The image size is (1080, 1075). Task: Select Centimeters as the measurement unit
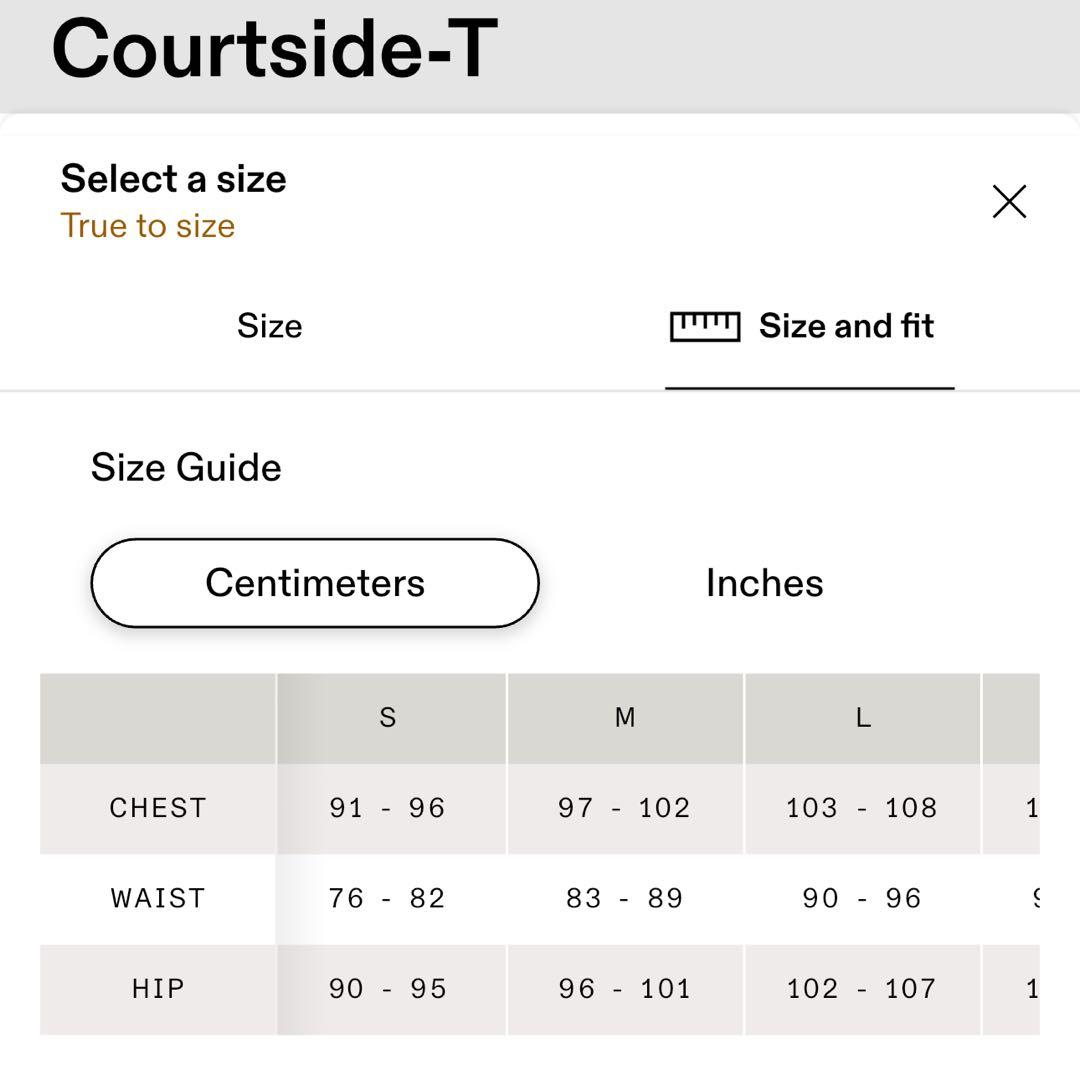click(315, 583)
